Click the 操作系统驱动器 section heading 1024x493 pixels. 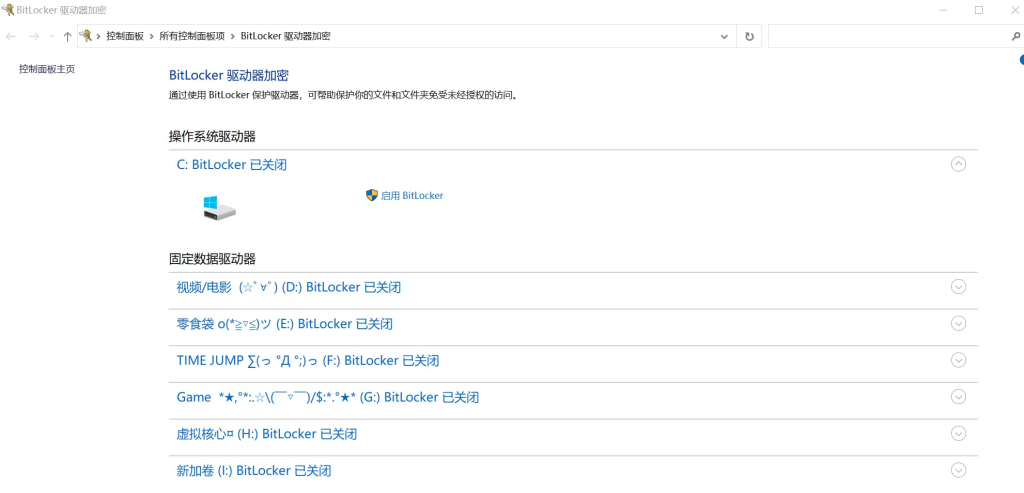click(x=212, y=136)
